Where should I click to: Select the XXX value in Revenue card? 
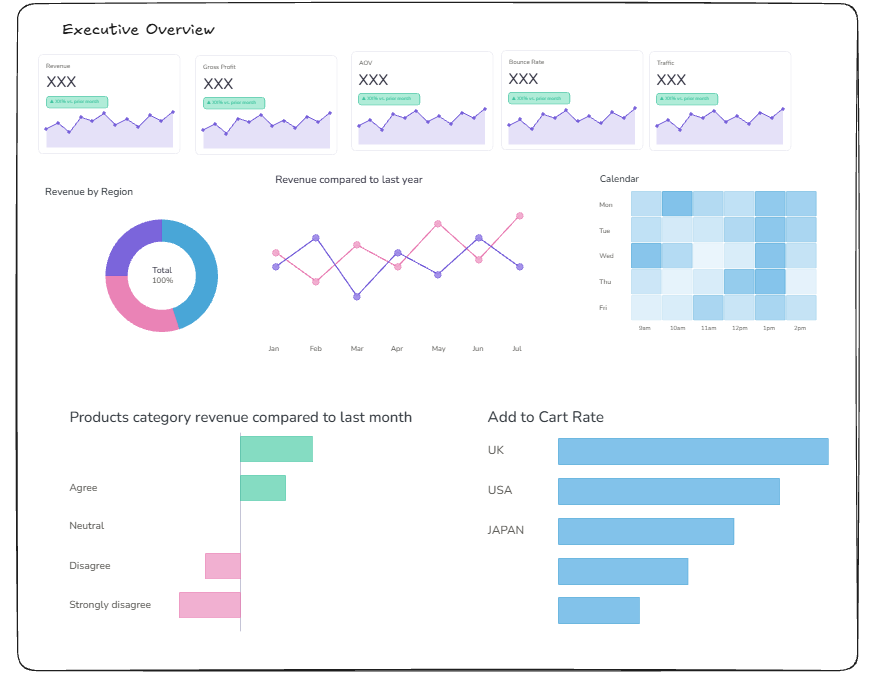coord(61,82)
